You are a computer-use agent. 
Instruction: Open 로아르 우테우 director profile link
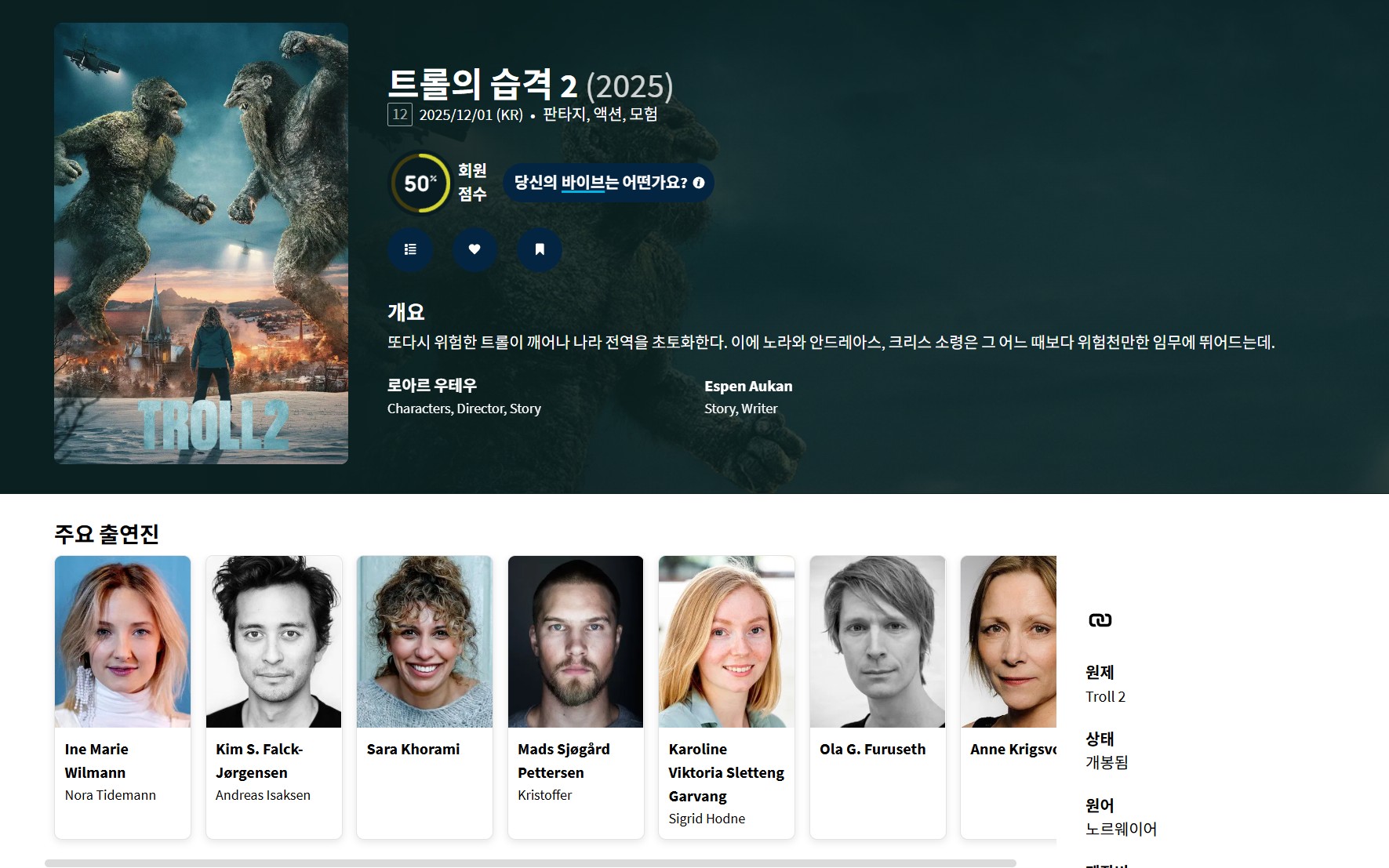[x=432, y=385]
